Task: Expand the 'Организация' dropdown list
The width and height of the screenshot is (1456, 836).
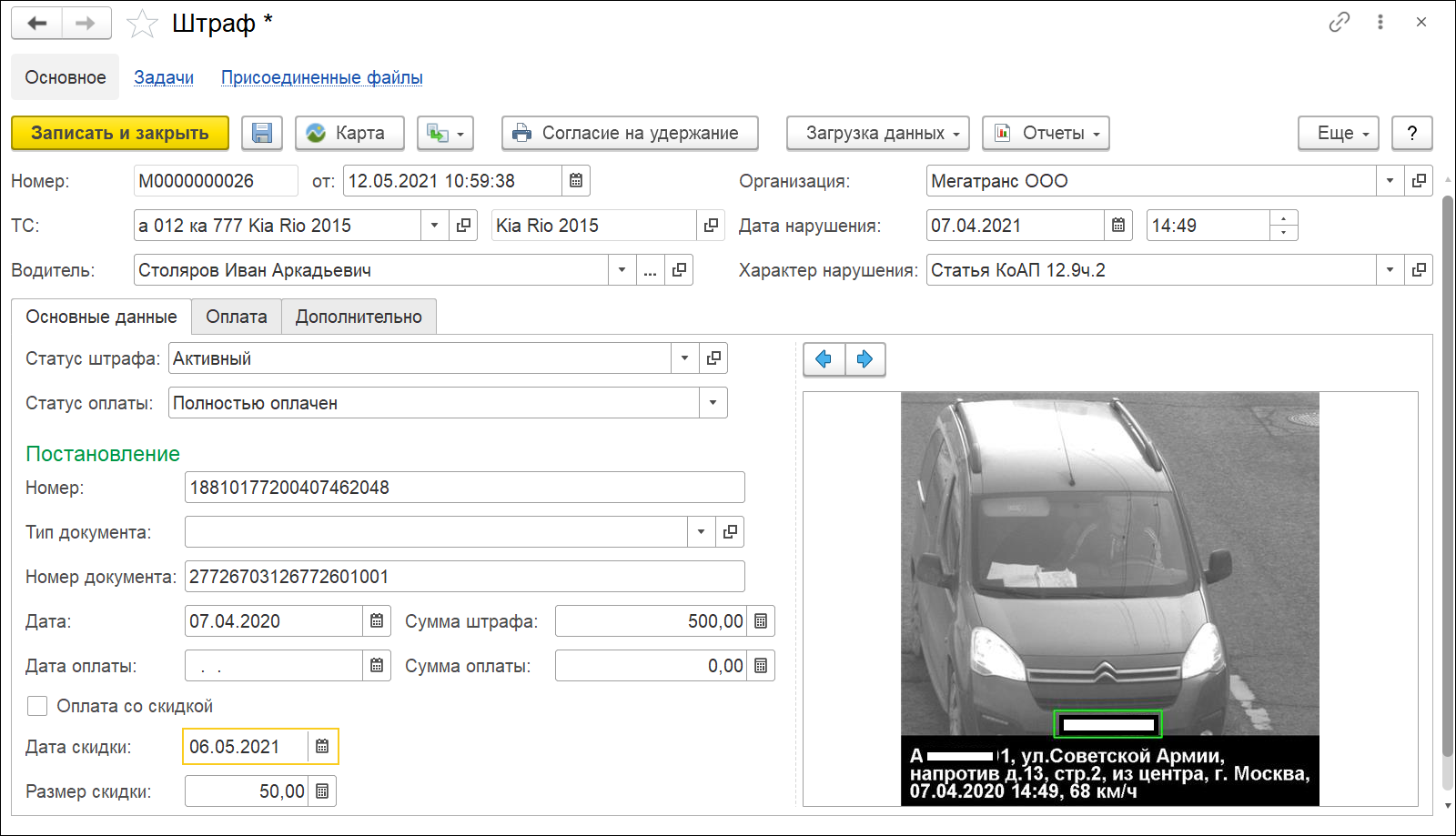Action: (x=1390, y=181)
